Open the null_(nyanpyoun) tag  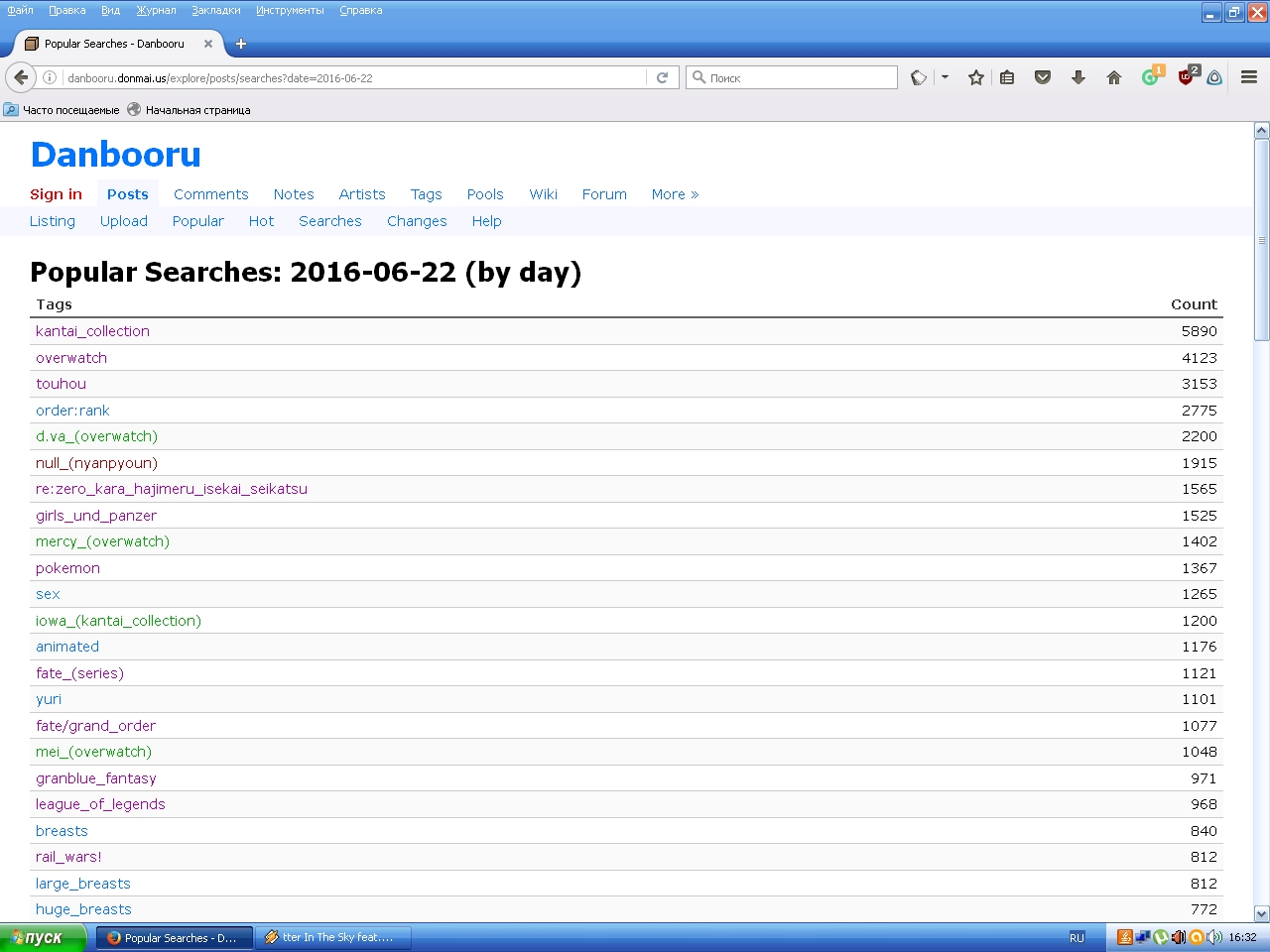click(96, 463)
